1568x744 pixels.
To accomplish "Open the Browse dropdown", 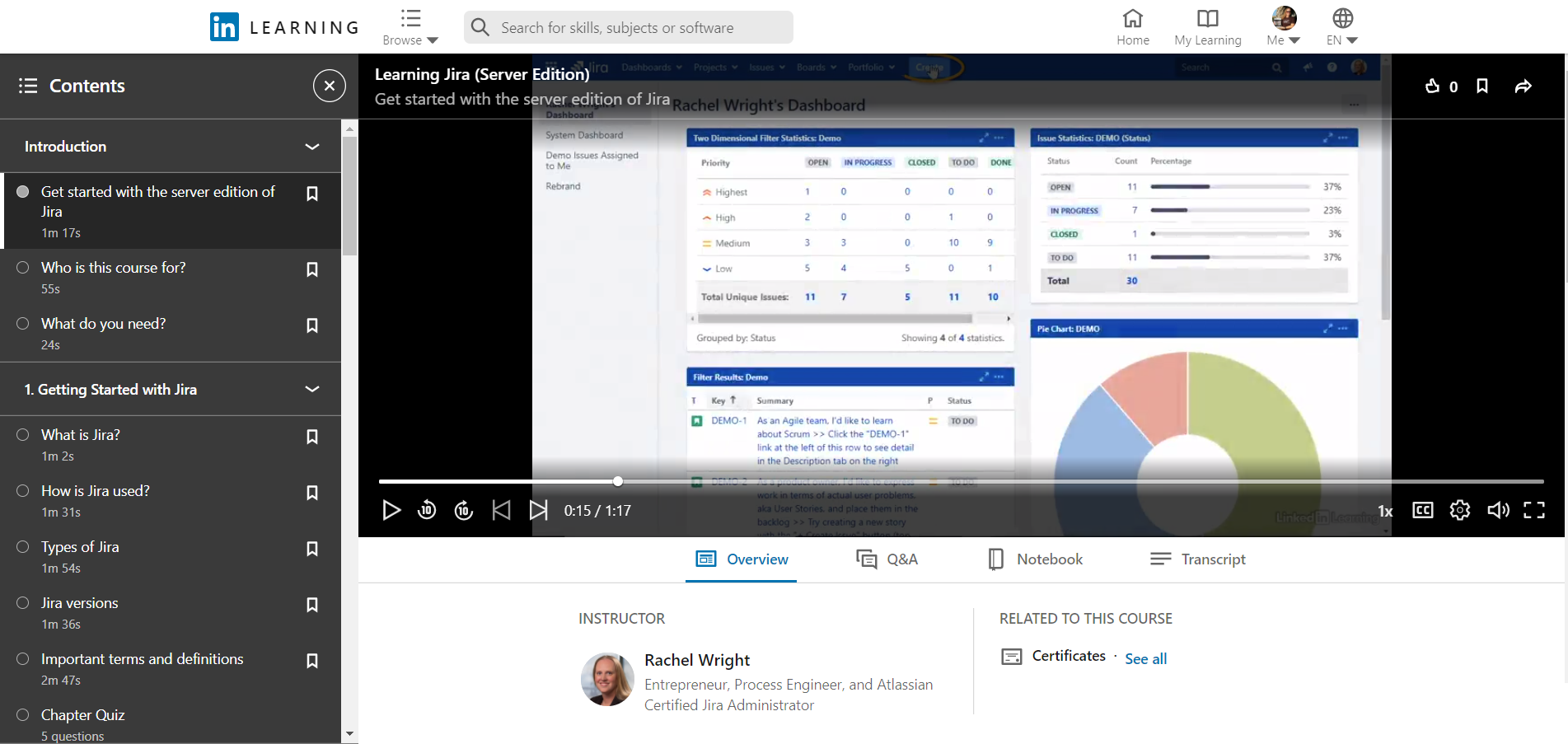I will (410, 27).
